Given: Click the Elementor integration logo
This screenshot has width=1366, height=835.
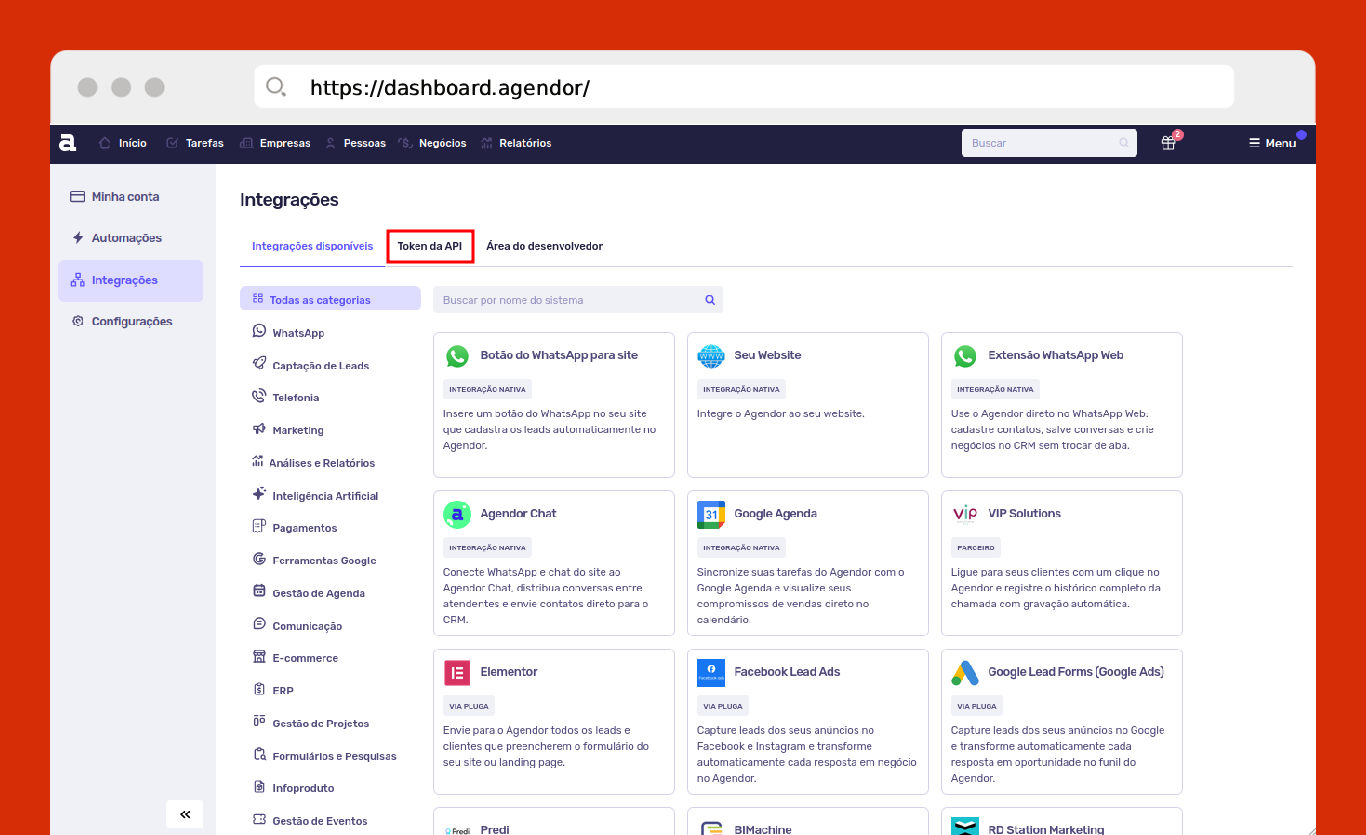Looking at the screenshot, I should pos(457,672).
